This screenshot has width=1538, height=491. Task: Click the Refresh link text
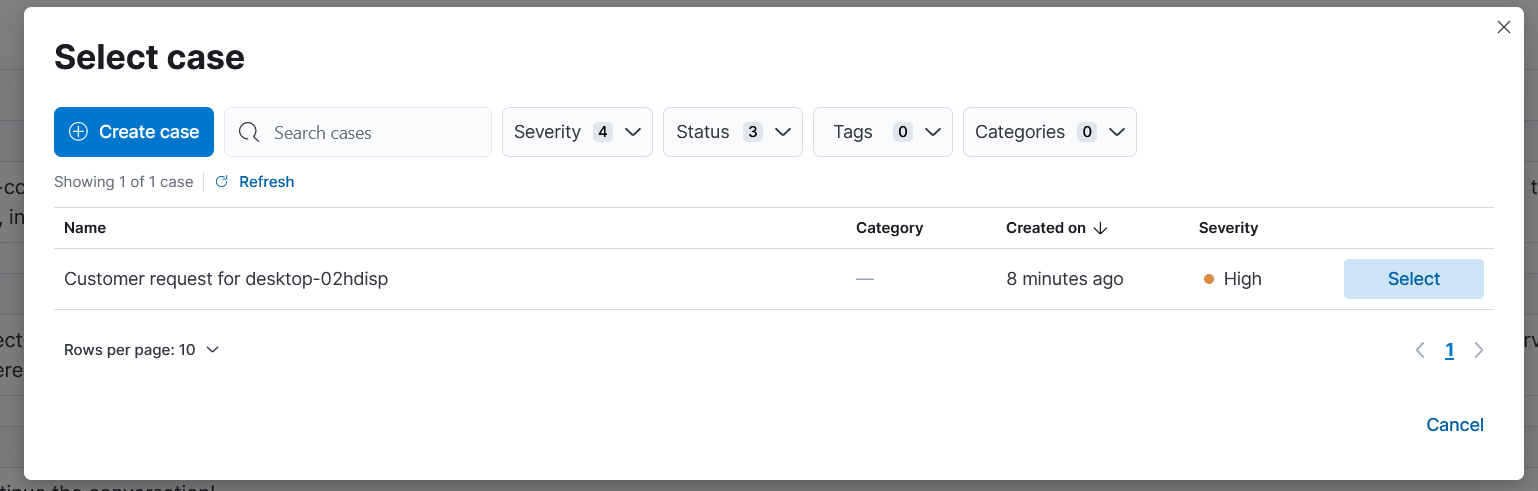pos(266,182)
